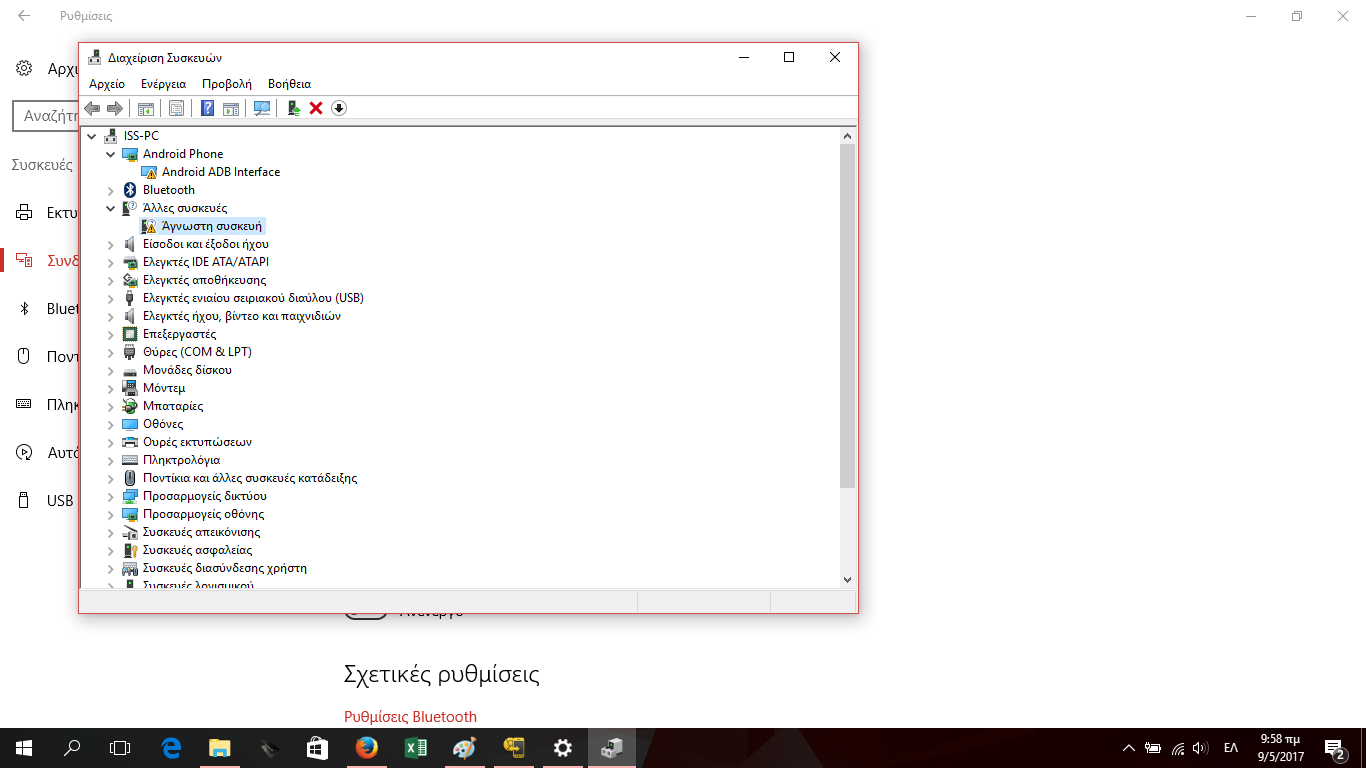Screen dimensions: 1366x768
Task: Open the Ενέργεια menu
Action: (163, 84)
